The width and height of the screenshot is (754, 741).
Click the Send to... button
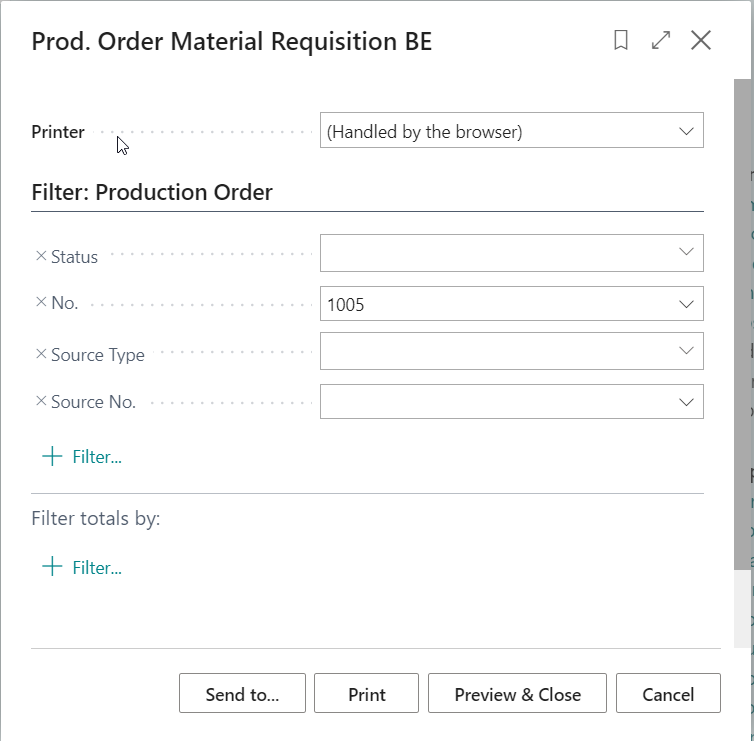(x=242, y=694)
